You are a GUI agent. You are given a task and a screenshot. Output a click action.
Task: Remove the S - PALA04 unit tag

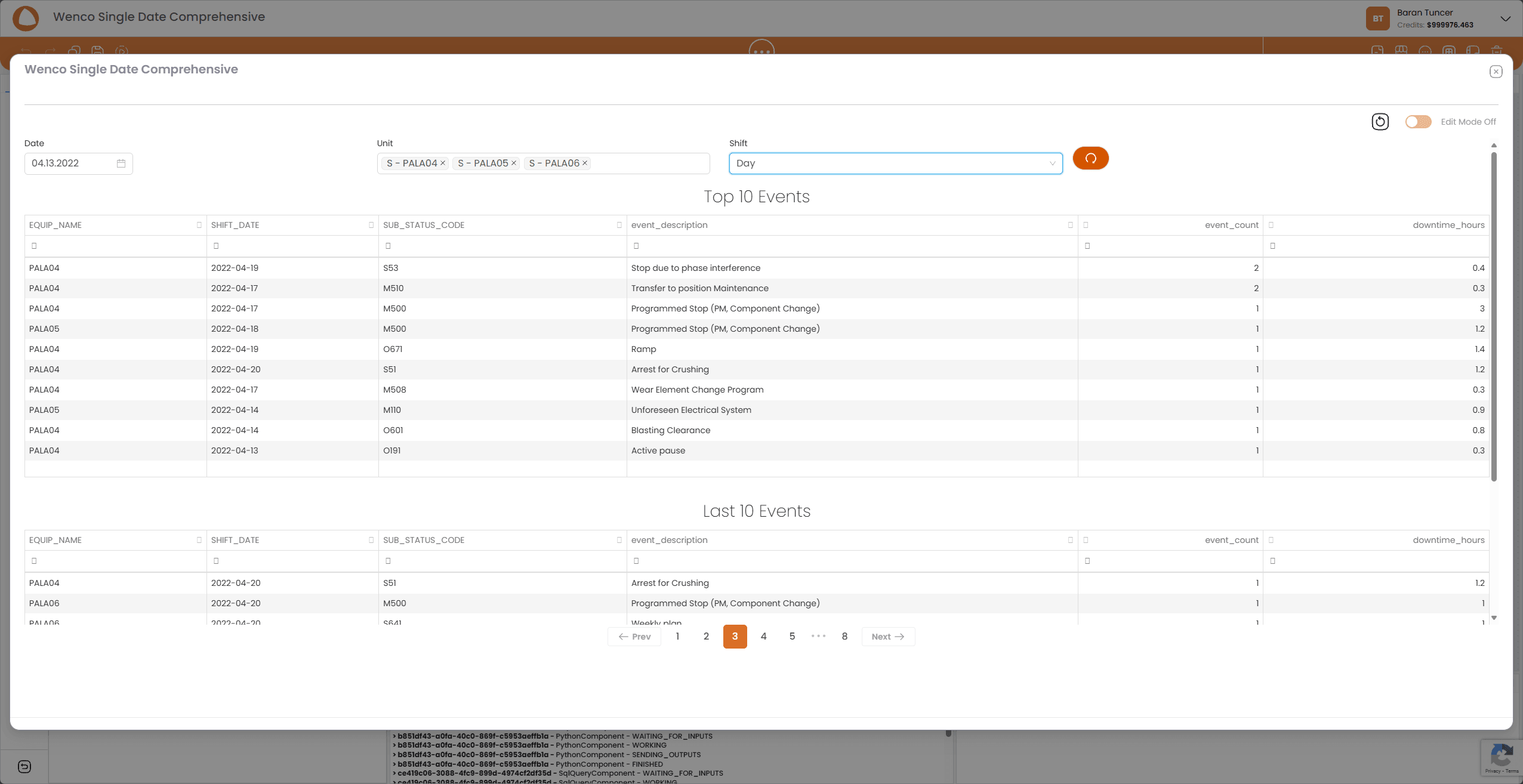pos(443,163)
